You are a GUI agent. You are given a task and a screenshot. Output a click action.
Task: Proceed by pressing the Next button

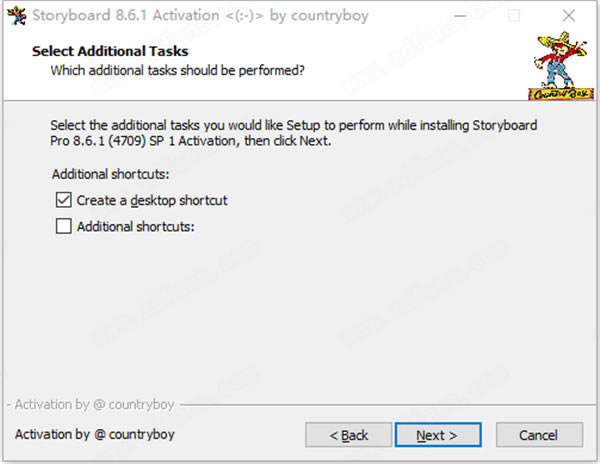click(437, 435)
